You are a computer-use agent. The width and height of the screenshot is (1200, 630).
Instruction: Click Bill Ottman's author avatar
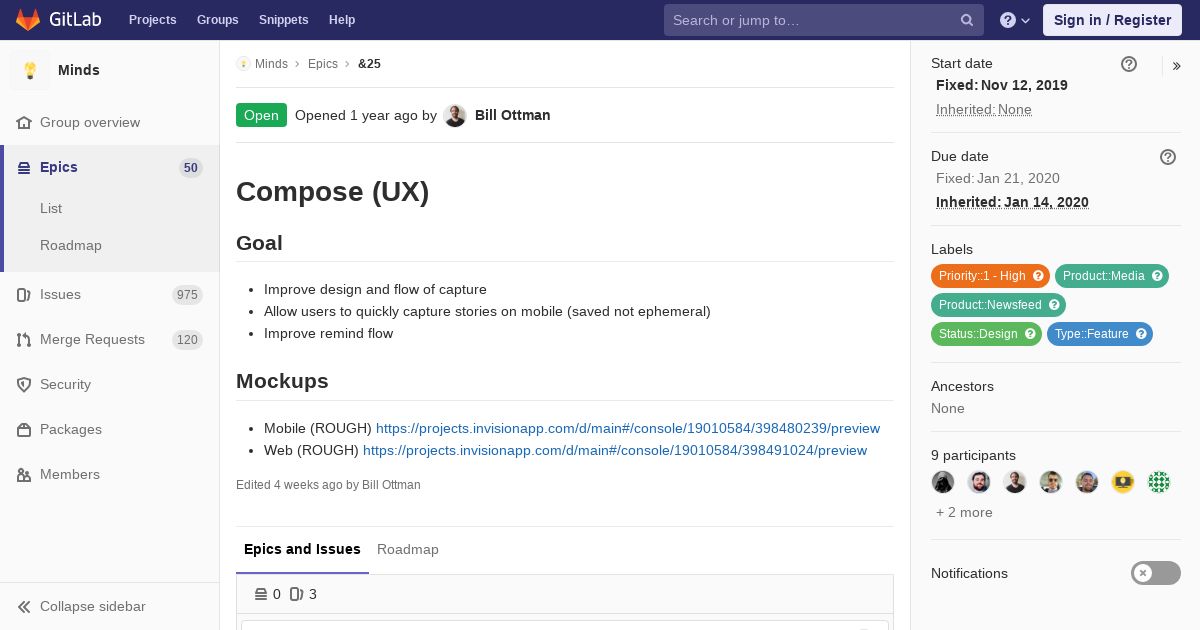tap(455, 116)
